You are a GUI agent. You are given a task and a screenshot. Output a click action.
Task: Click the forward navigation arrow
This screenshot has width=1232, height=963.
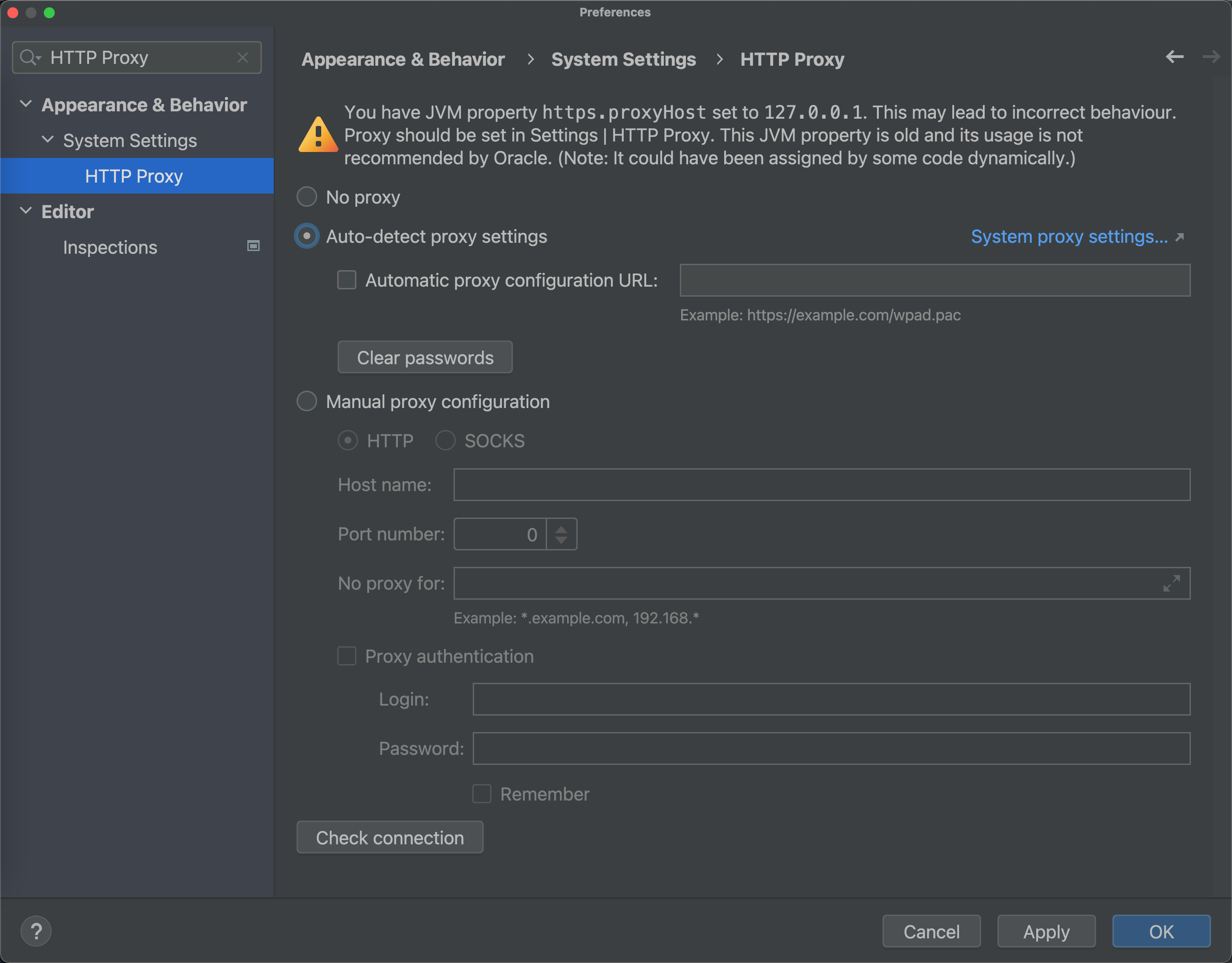coord(1211,57)
